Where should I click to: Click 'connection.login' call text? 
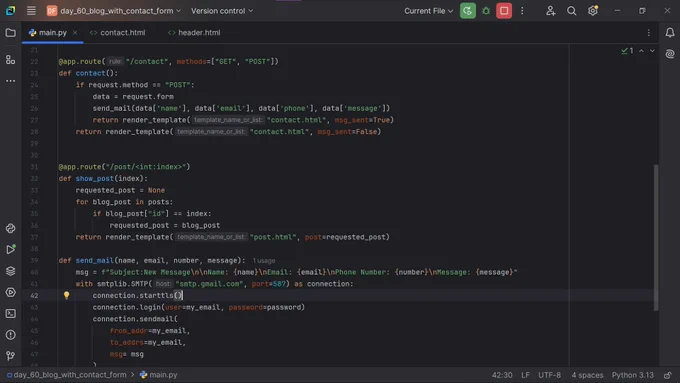[x=127, y=307]
